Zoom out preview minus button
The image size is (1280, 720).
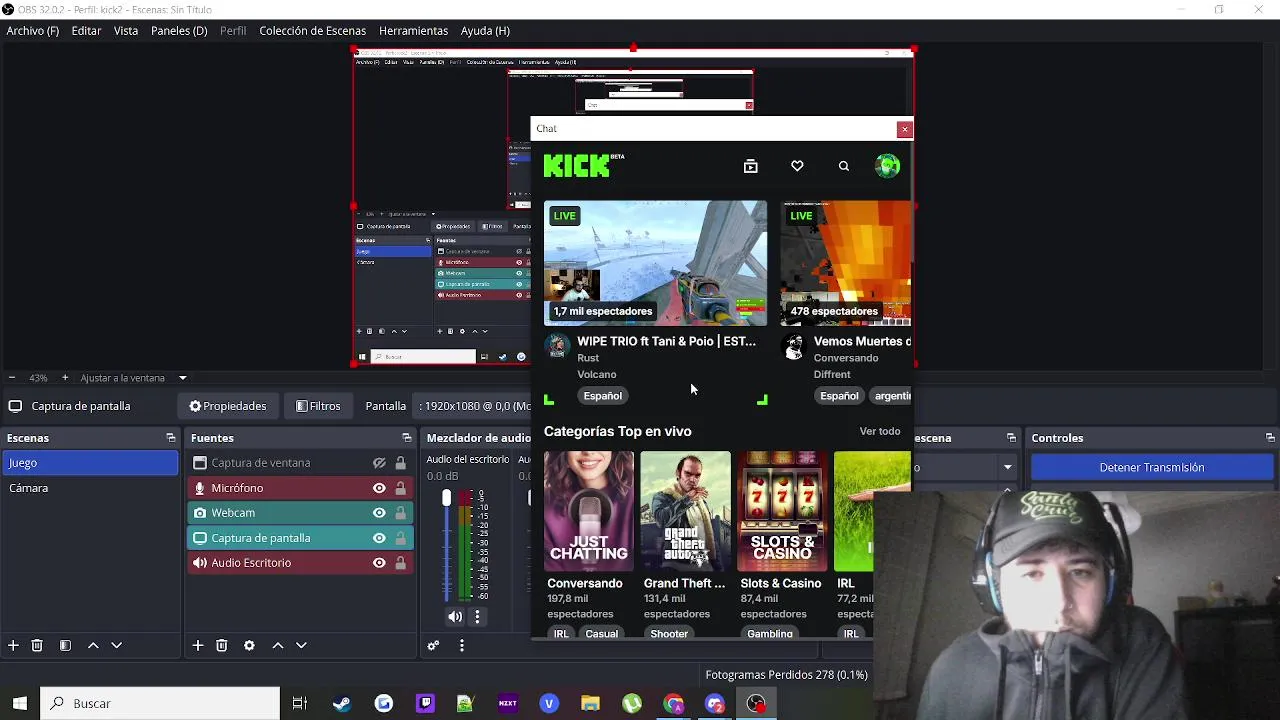pyautogui.click(x=11, y=378)
